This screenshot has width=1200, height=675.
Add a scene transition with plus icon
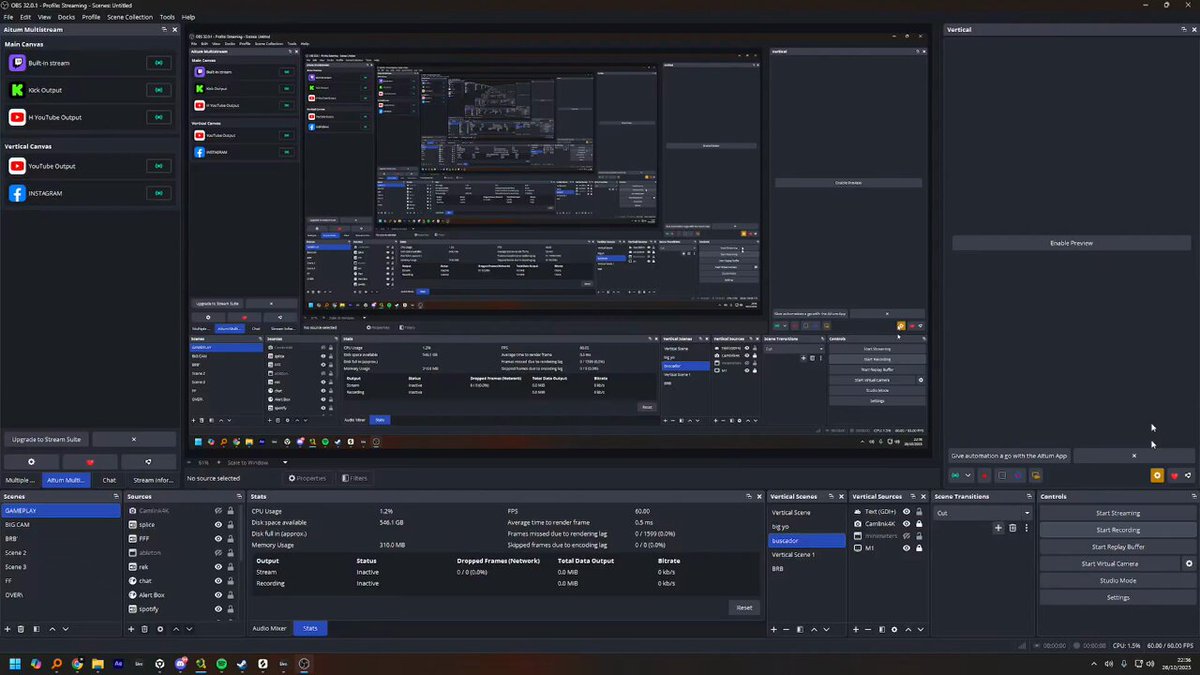pyautogui.click(x=998, y=527)
